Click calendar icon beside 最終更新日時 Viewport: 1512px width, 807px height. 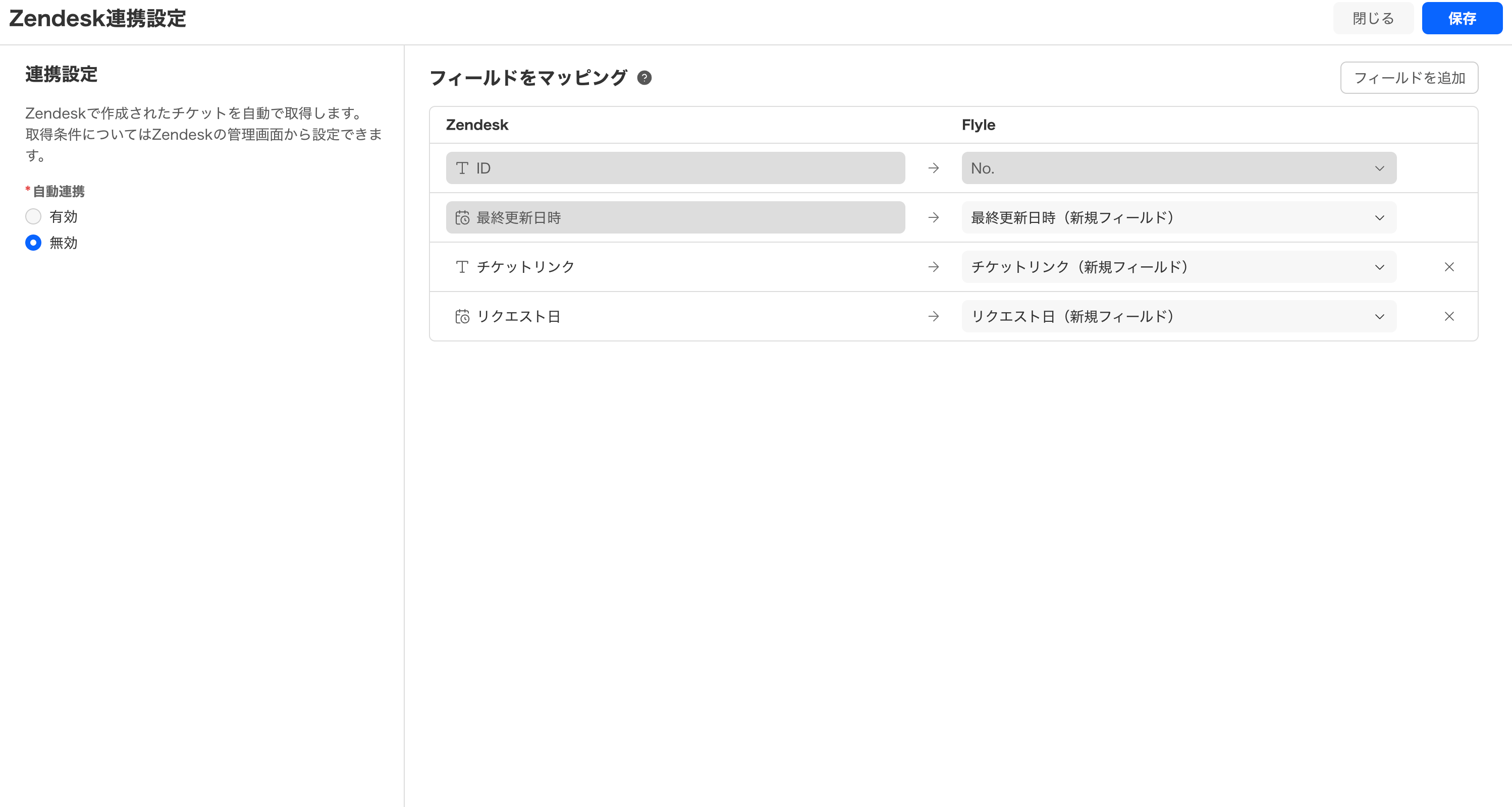click(462, 217)
